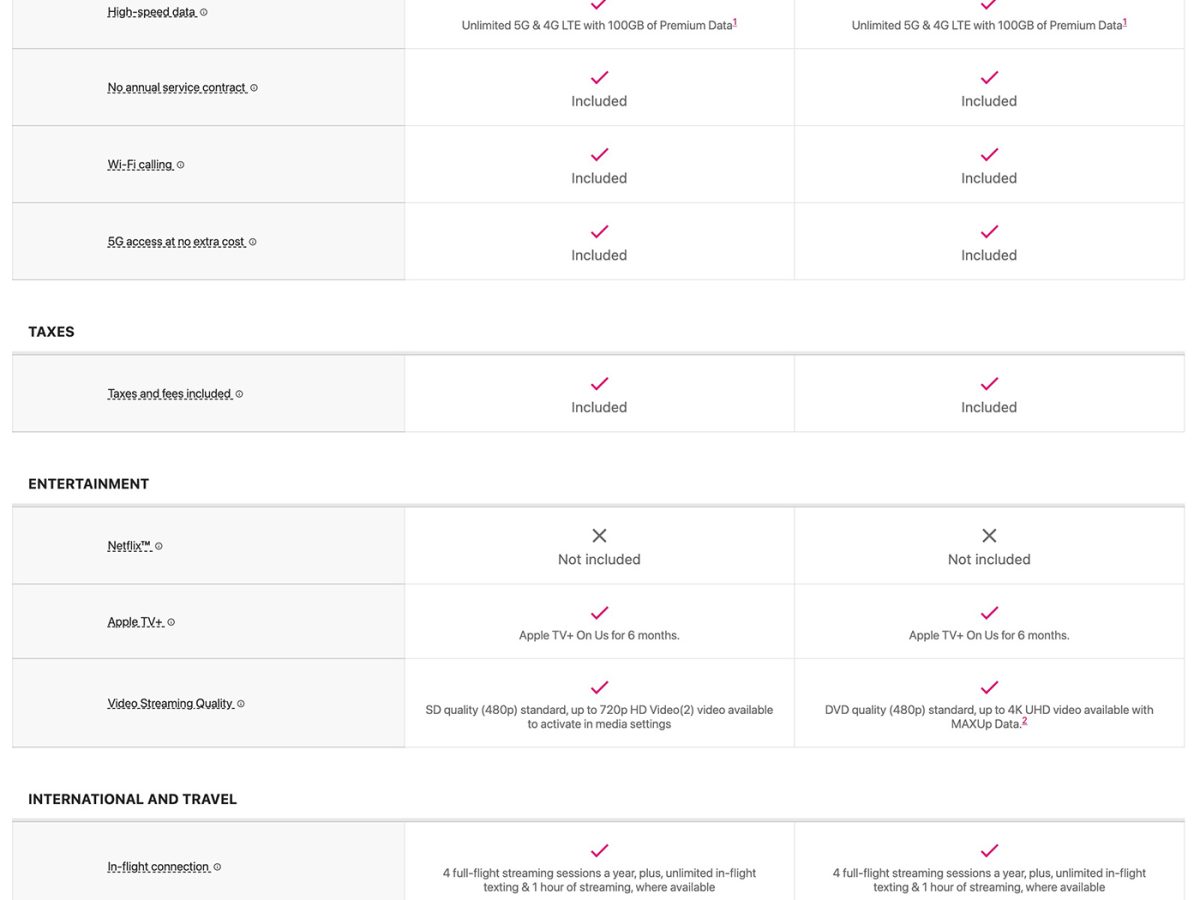
Task: Click the No annual service contract label
Action: click(176, 88)
